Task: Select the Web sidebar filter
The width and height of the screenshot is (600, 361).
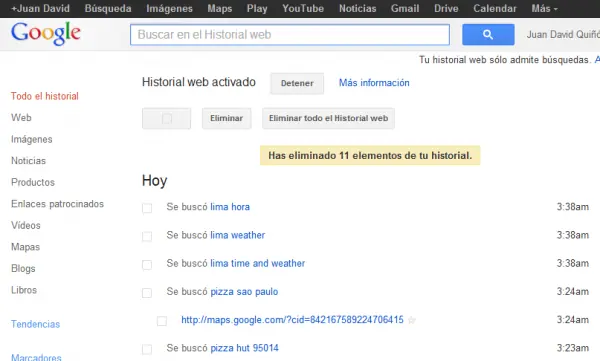Action: pos(21,118)
